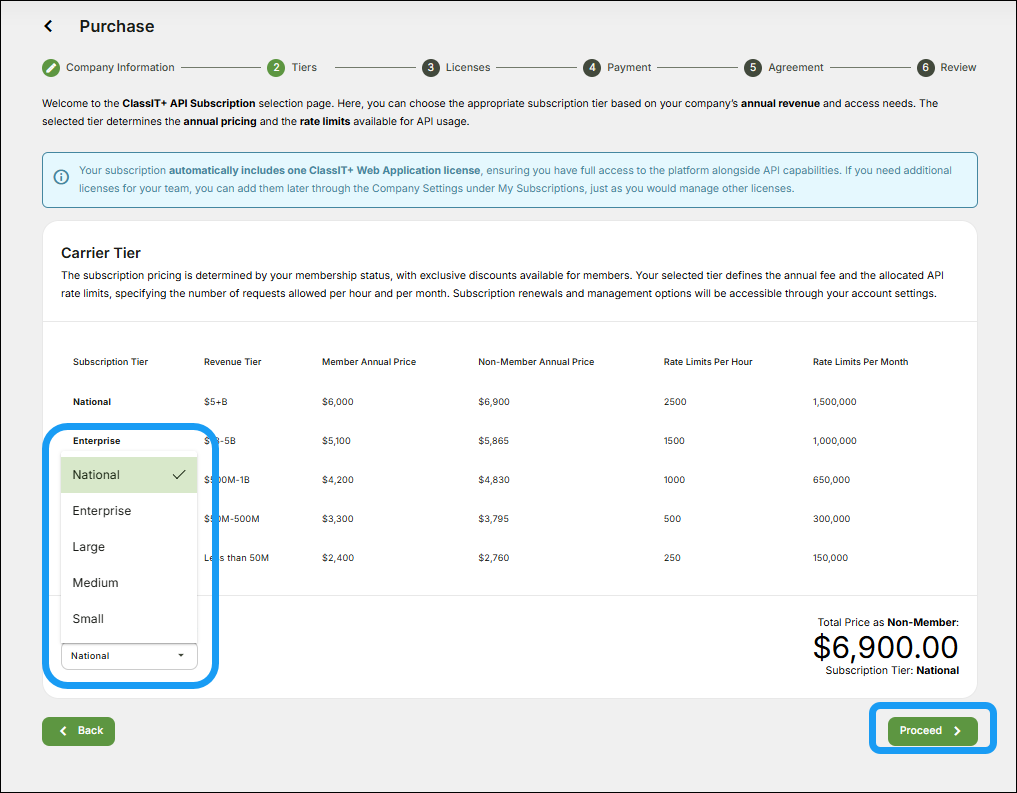Screen dimensions: 1017x793
Task: Click the back arrow beside Purchase title
Action: (x=48, y=26)
